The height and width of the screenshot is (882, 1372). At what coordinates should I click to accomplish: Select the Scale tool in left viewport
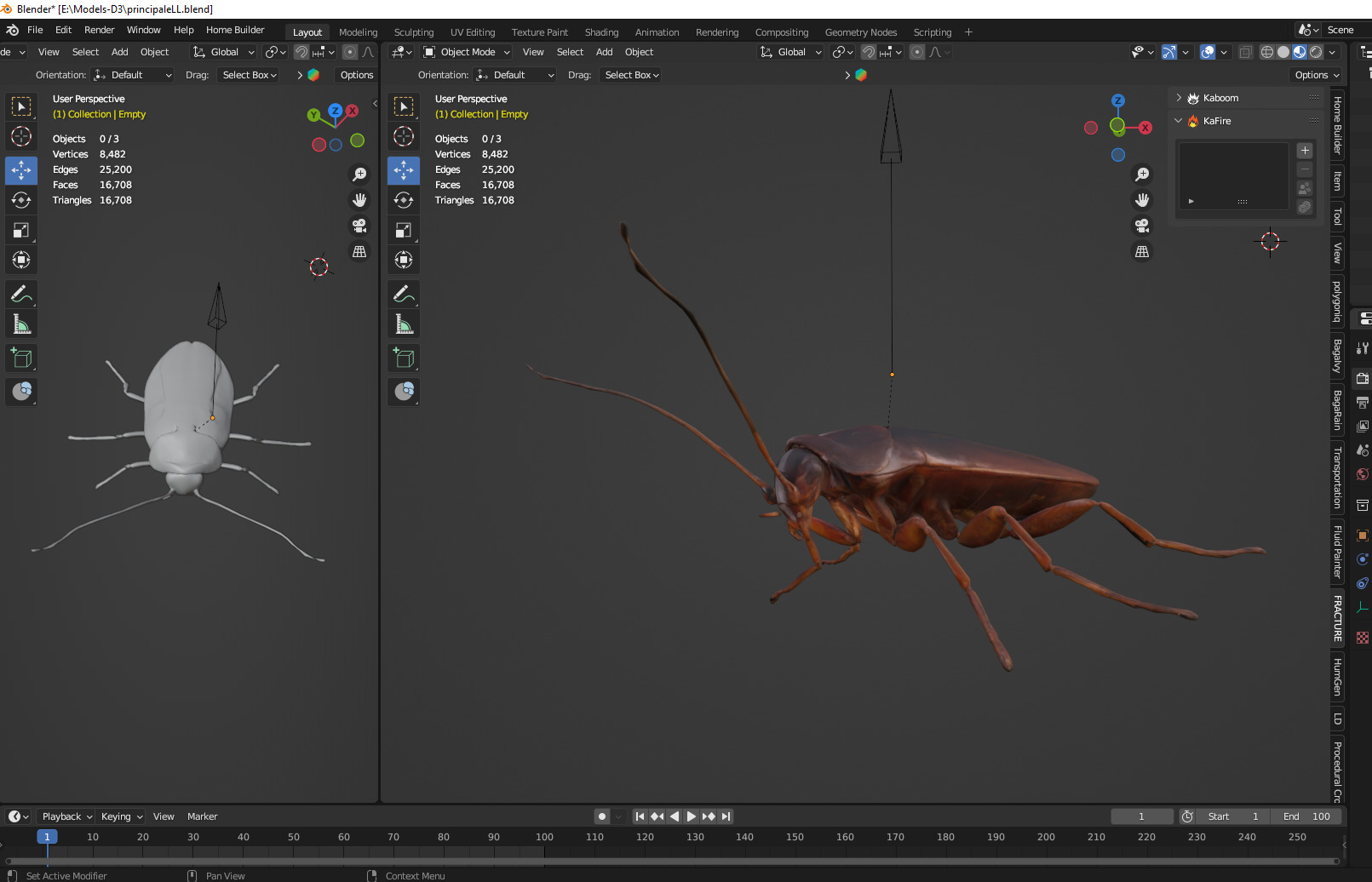coord(21,230)
